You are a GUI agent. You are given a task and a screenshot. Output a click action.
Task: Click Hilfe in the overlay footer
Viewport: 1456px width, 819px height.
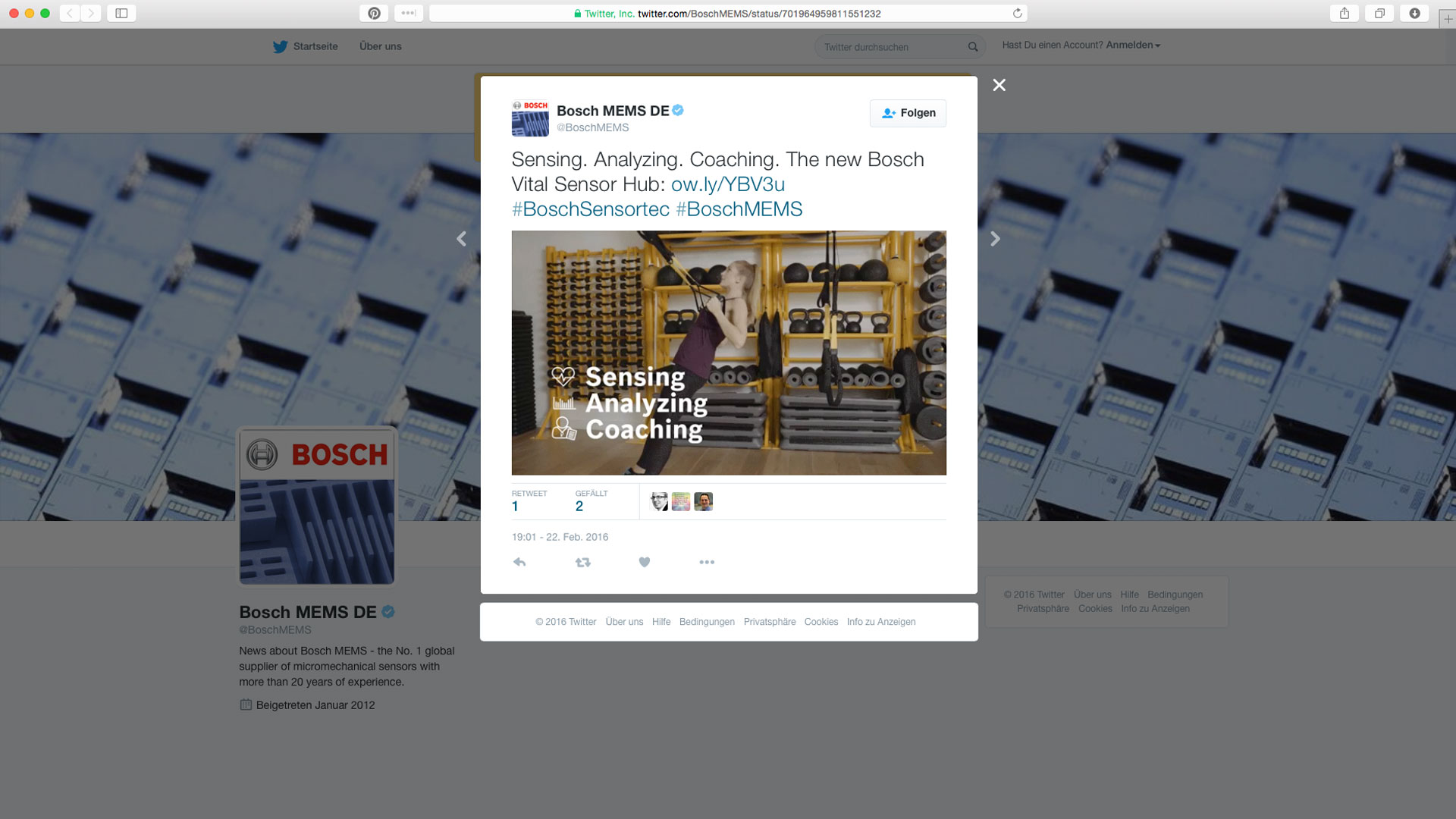click(661, 622)
